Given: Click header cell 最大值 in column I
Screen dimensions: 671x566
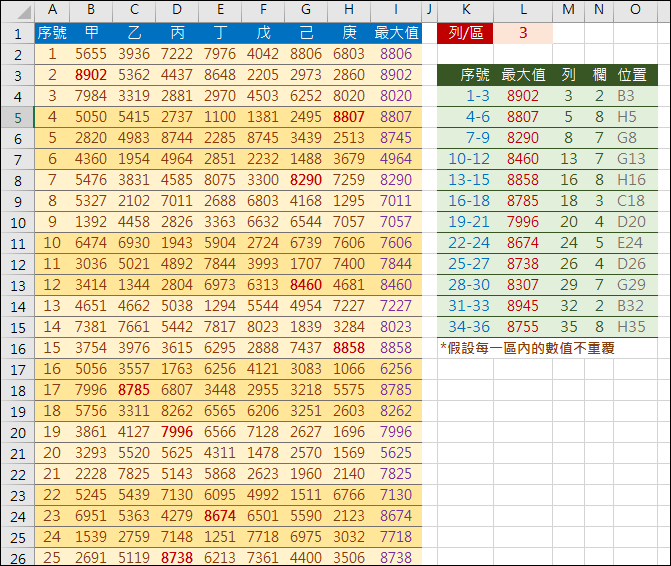Looking at the screenshot, I should [x=396, y=33].
